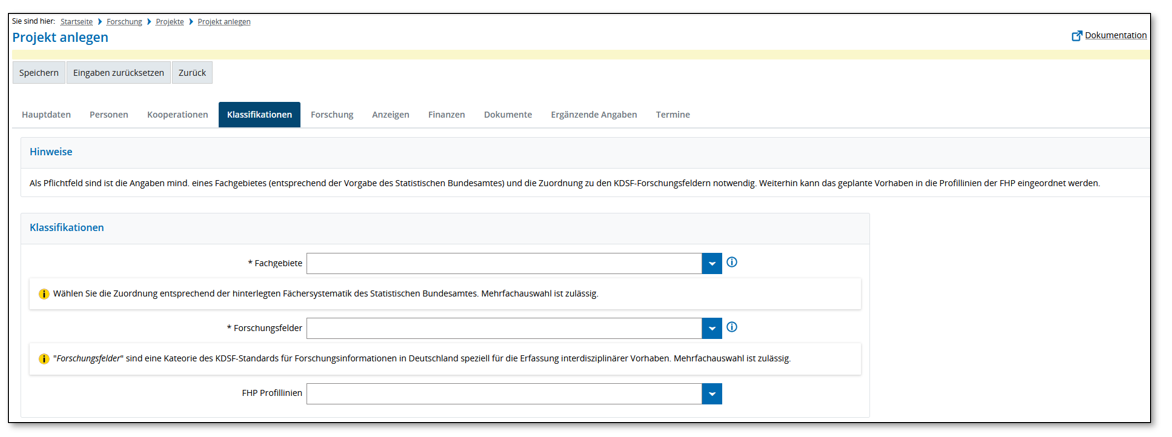The width and height of the screenshot is (1172, 437).
Task: Click the info icon beside Fachgebiete
Action: click(731, 263)
